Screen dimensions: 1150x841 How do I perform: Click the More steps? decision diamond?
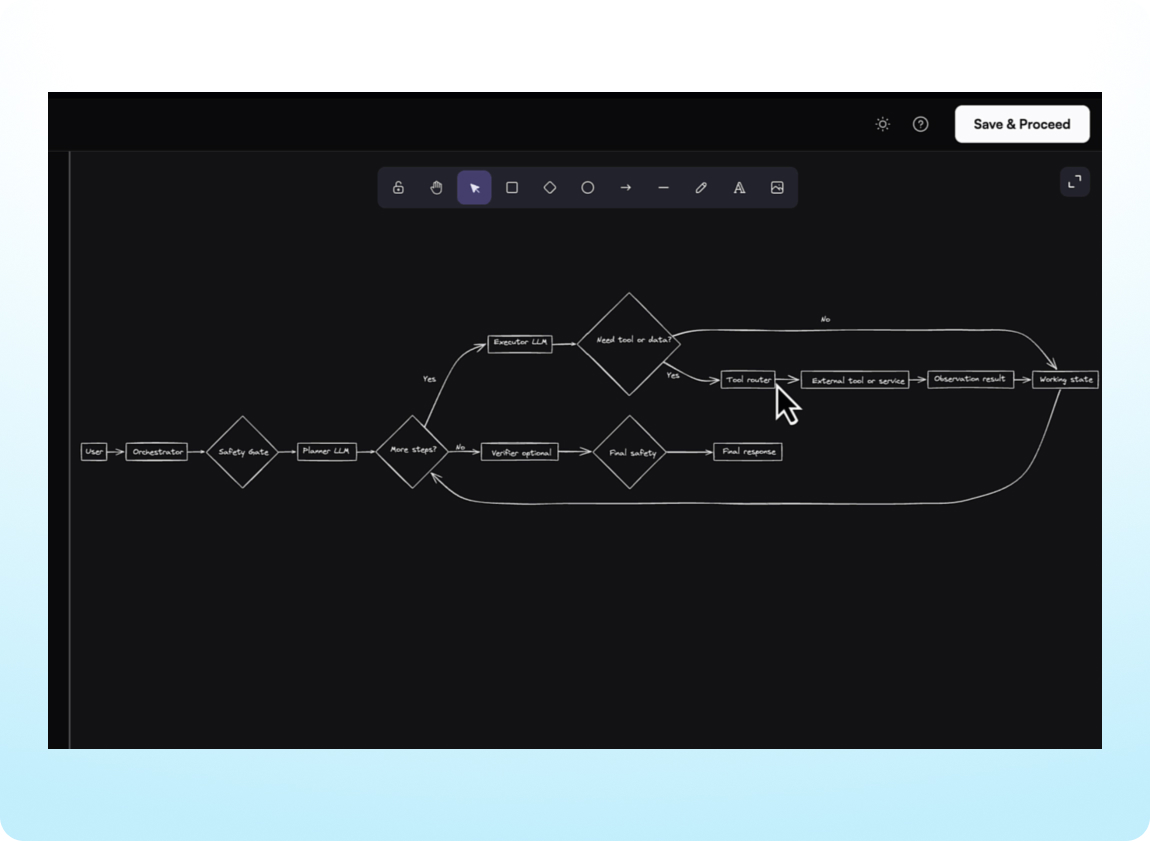click(x=412, y=451)
